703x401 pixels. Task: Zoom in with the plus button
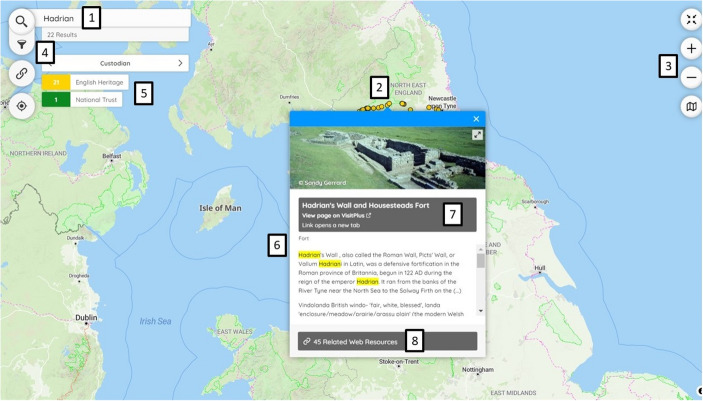[691, 48]
